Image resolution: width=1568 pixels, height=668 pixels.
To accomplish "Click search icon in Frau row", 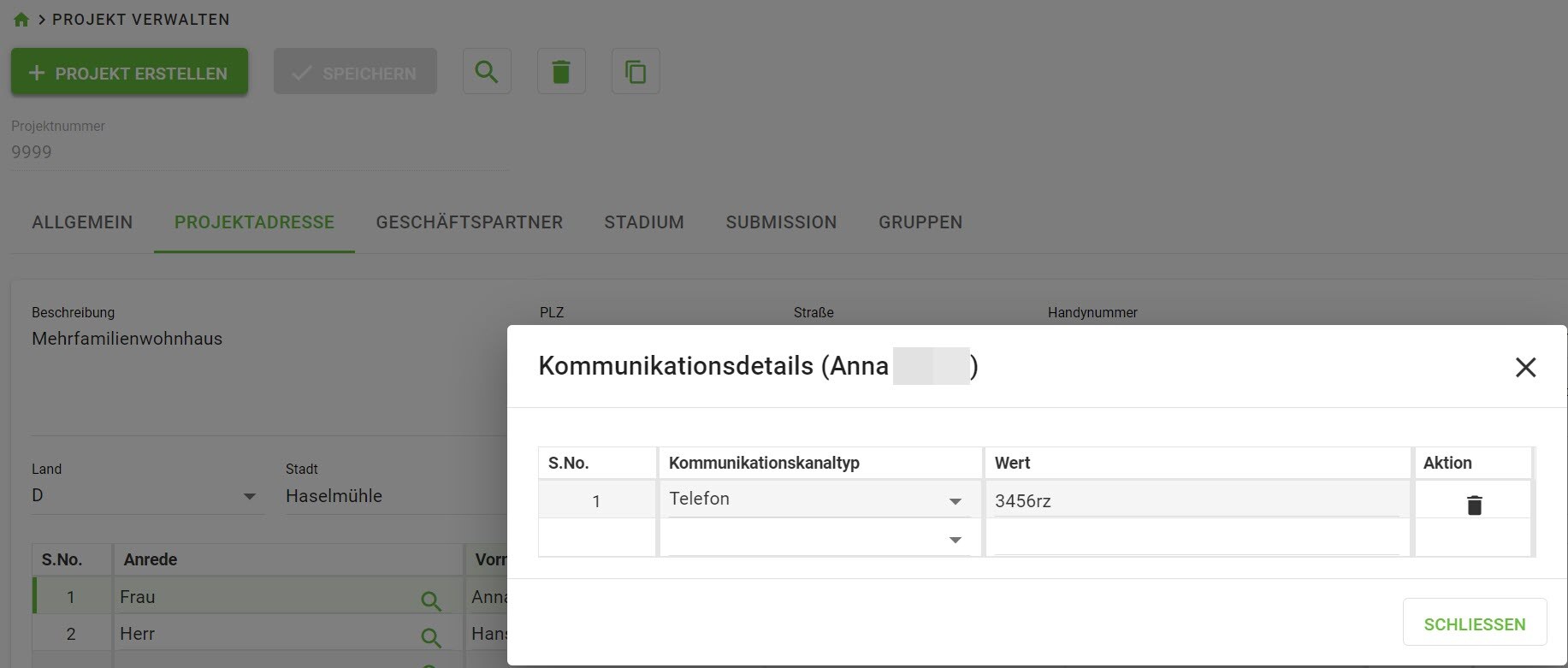I will pyautogui.click(x=431, y=601).
